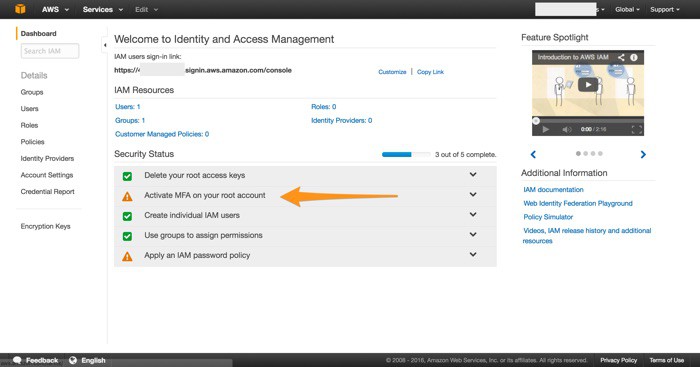Expand Activate MFA on your root account
This screenshot has height=367, width=700.
tap(473, 195)
